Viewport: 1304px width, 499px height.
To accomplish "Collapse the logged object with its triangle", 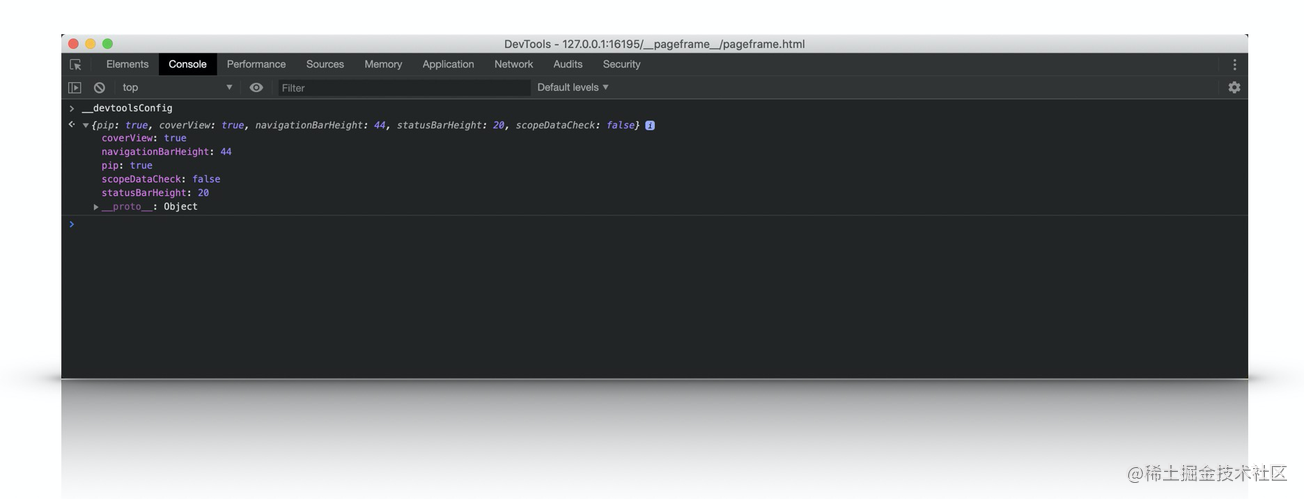I will [x=86, y=126].
